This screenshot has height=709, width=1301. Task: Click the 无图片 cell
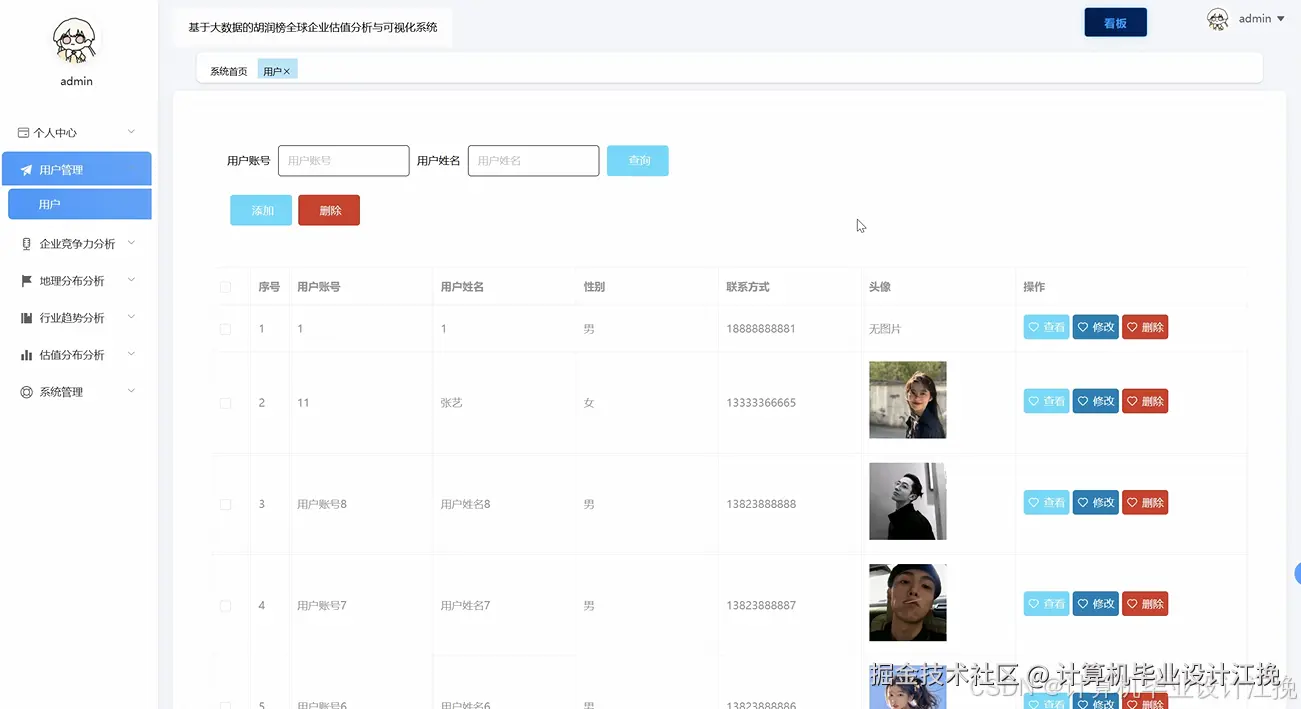click(x=885, y=329)
